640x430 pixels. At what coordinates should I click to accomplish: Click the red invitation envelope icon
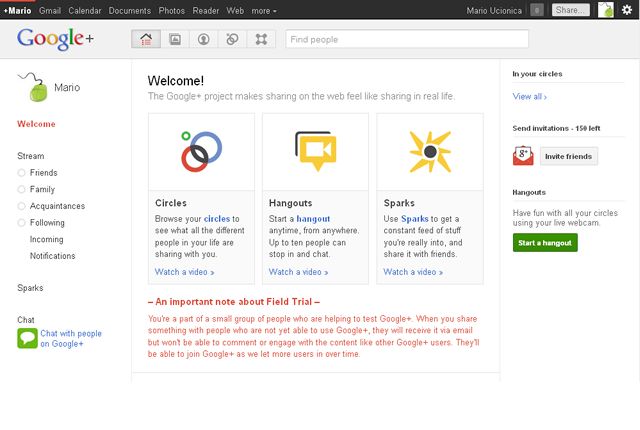[523, 155]
